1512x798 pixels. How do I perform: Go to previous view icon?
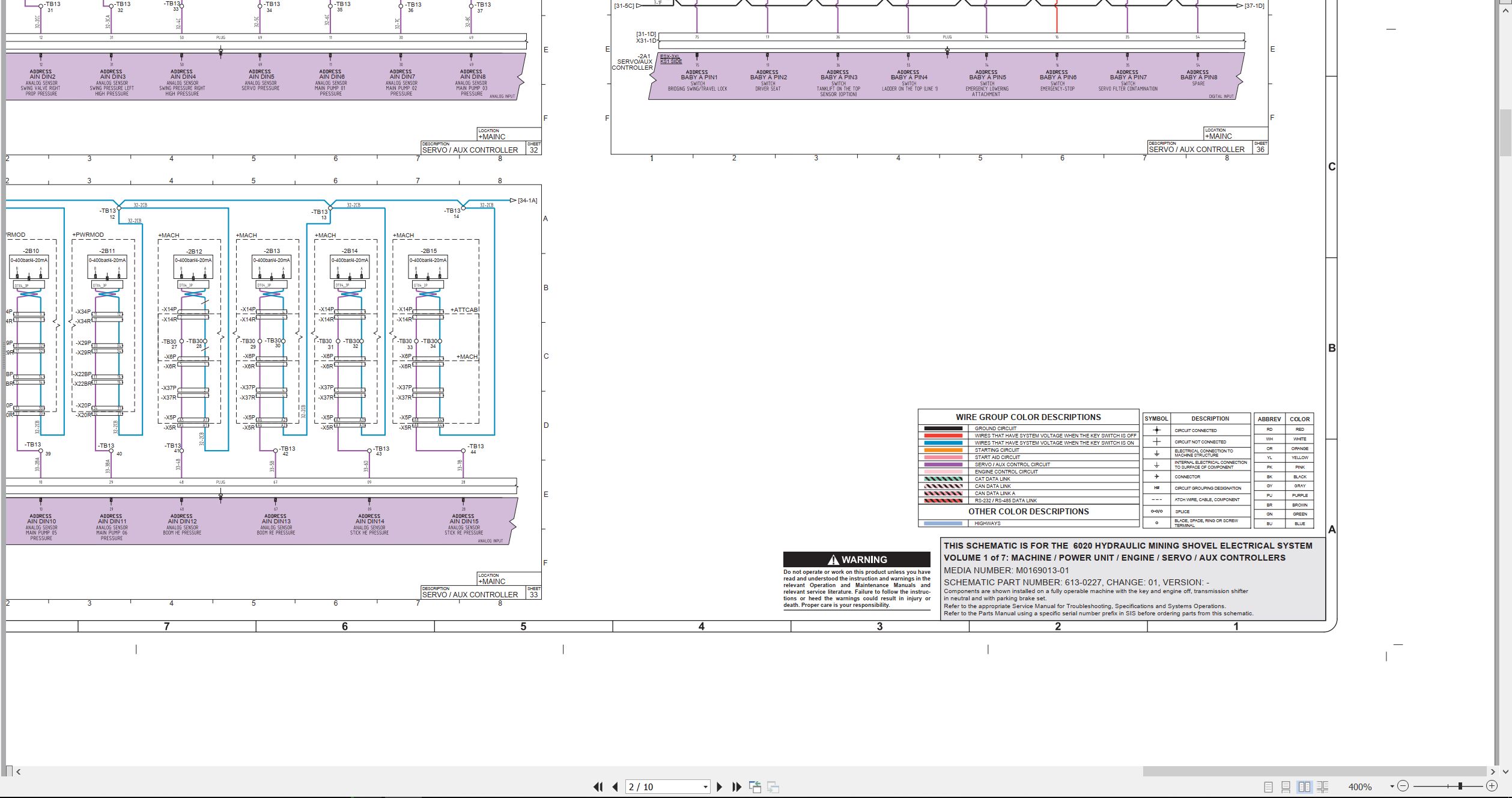tap(755, 787)
